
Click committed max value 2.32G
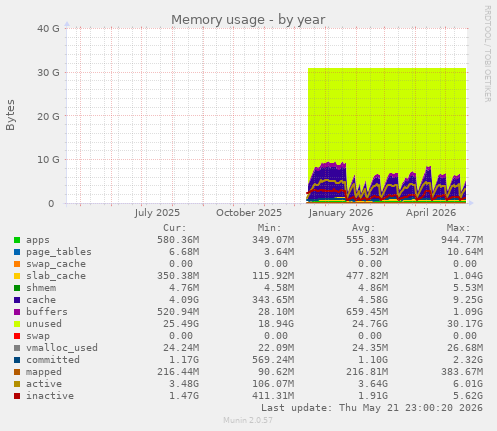point(468,360)
